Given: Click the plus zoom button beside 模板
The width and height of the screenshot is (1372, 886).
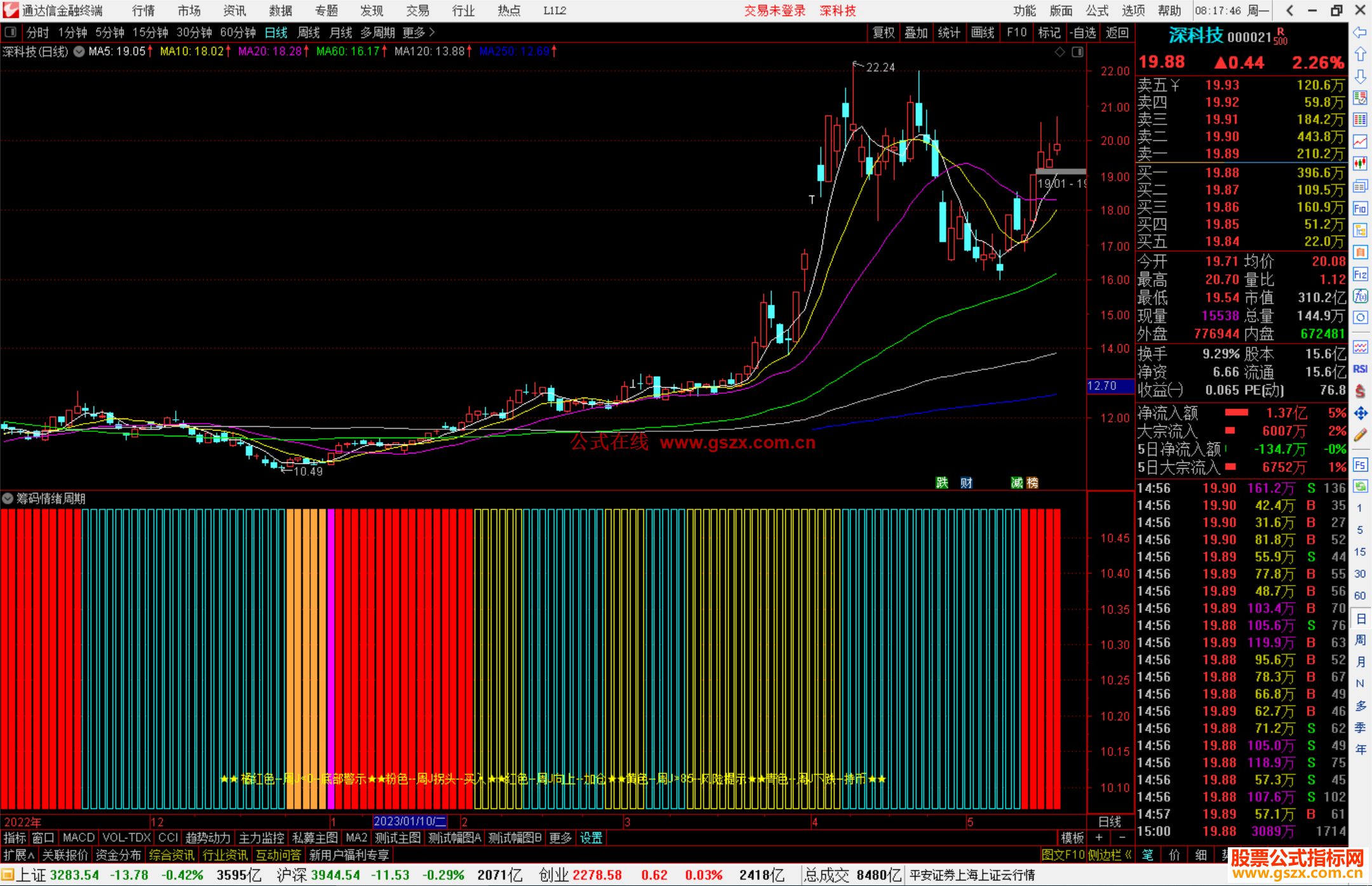Looking at the screenshot, I should coord(1099,838).
